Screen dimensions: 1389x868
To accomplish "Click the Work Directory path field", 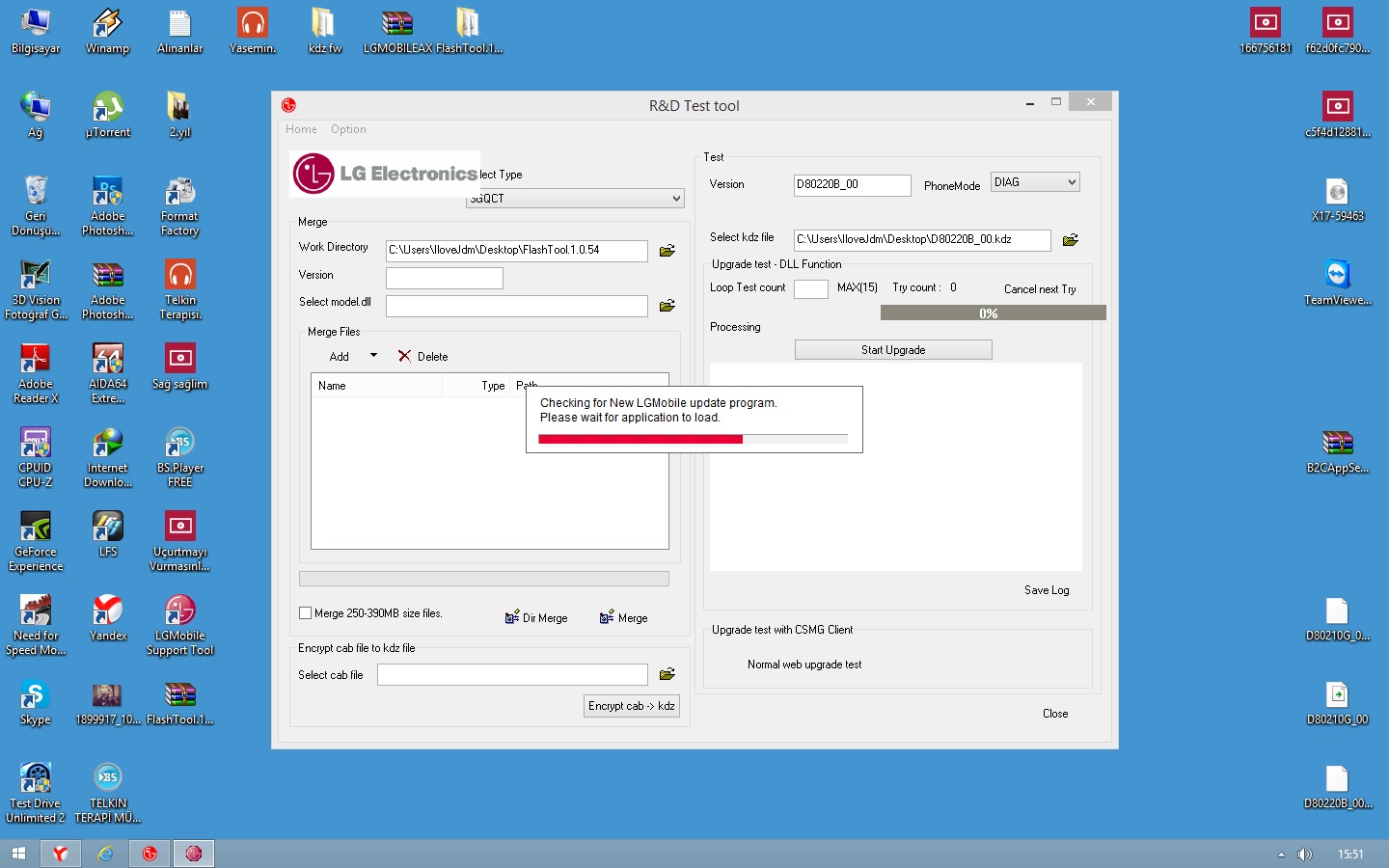I will [516, 251].
